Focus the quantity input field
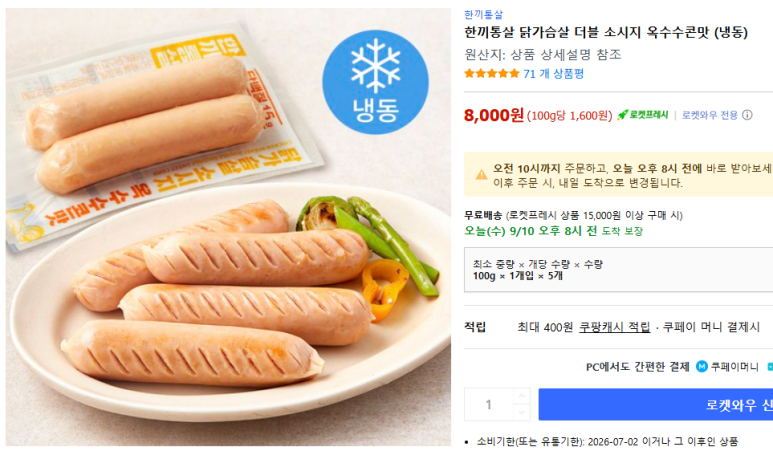Screen dimensions: 773x451 click(x=489, y=405)
